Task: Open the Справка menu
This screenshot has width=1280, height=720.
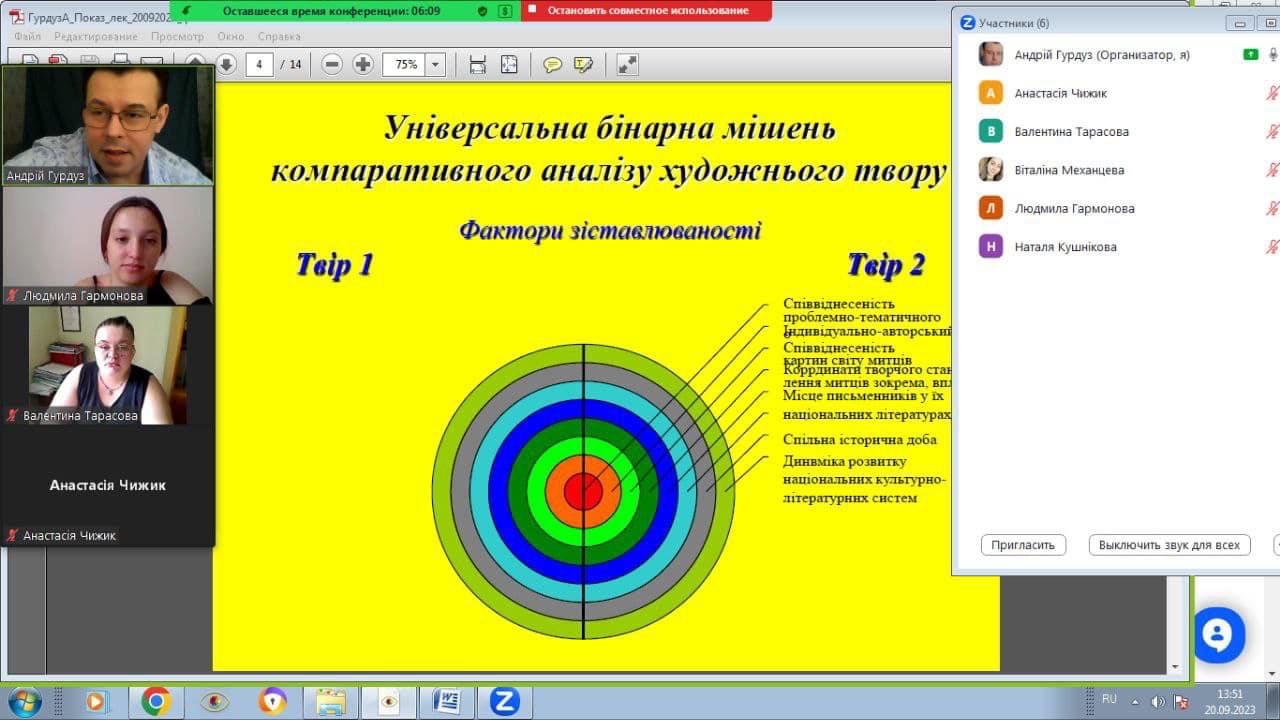Action: 279,37
